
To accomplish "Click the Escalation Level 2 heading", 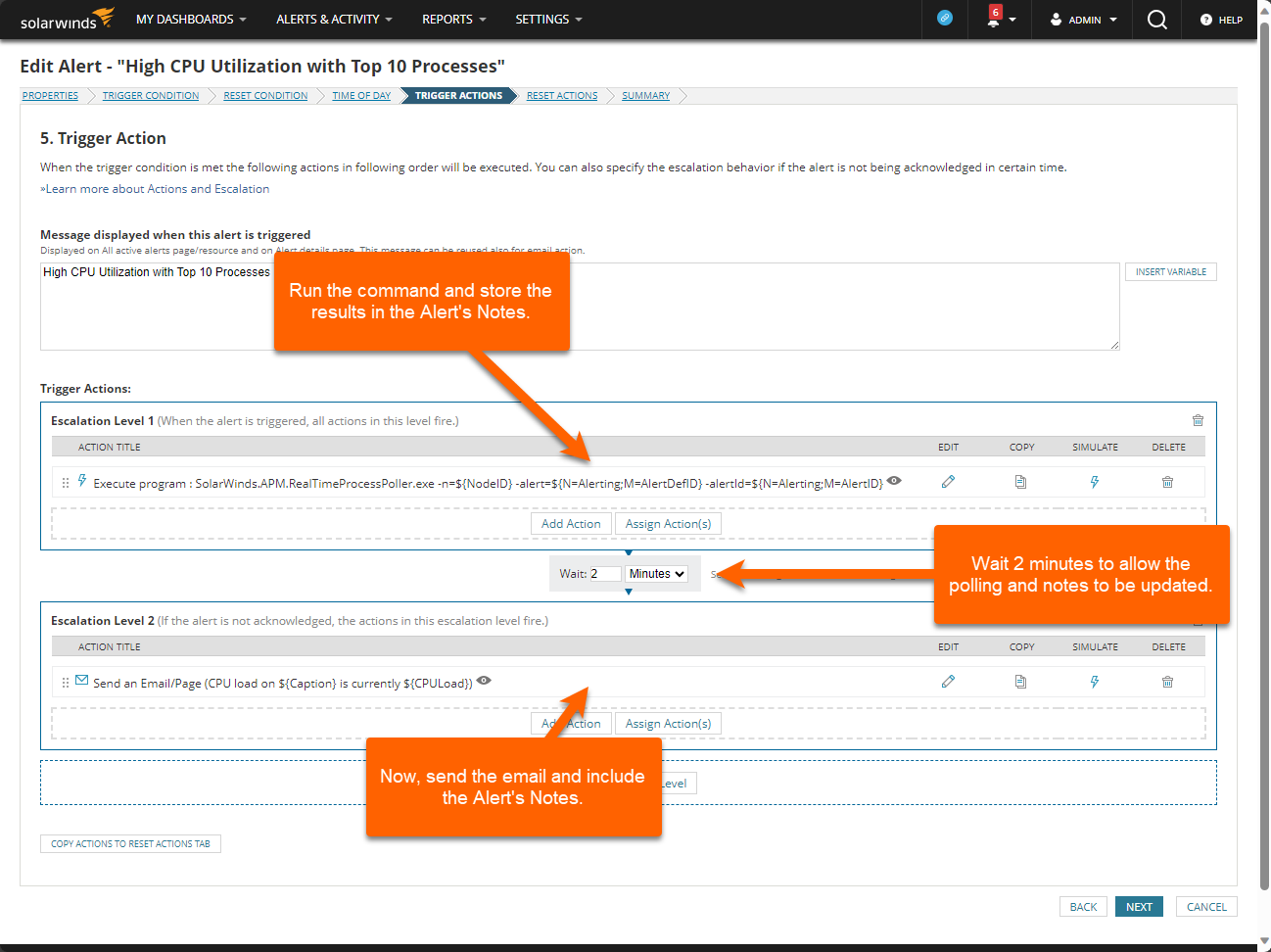I will pos(103,621).
